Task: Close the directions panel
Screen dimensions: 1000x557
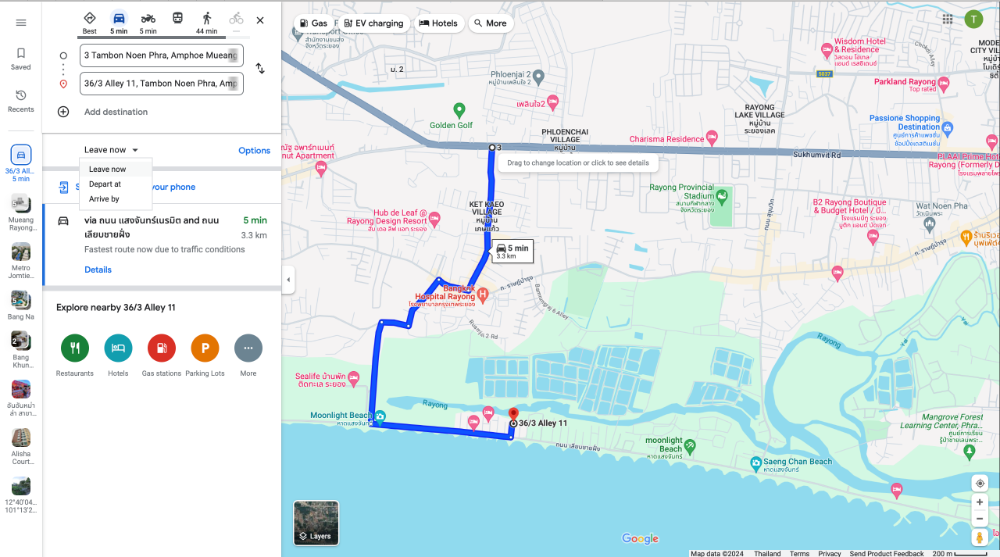Action: click(x=260, y=20)
